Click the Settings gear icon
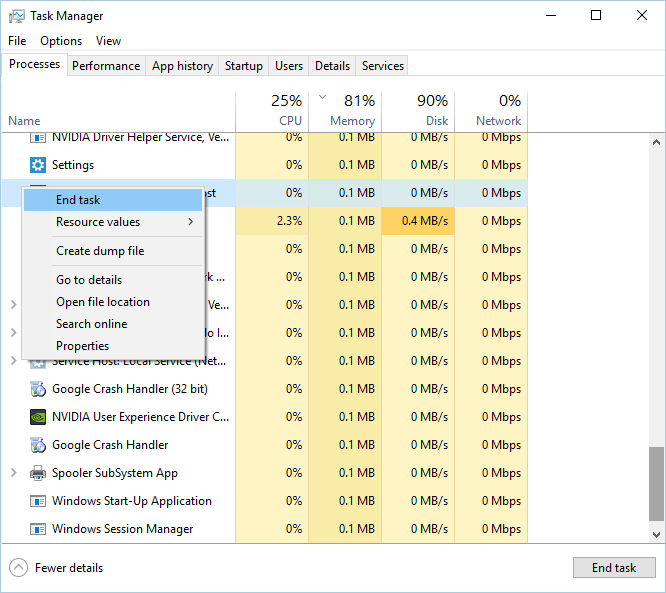This screenshot has height=593, width=666. coord(38,165)
